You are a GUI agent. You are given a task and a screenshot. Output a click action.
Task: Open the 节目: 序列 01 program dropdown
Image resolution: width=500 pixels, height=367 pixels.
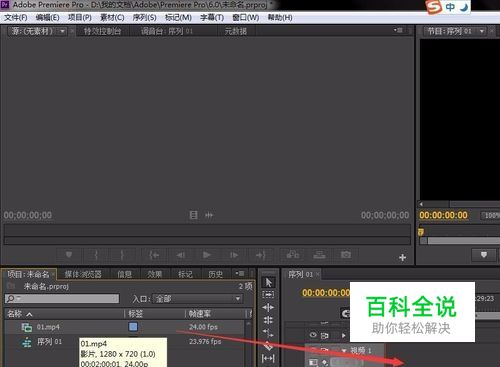(481, 31)
